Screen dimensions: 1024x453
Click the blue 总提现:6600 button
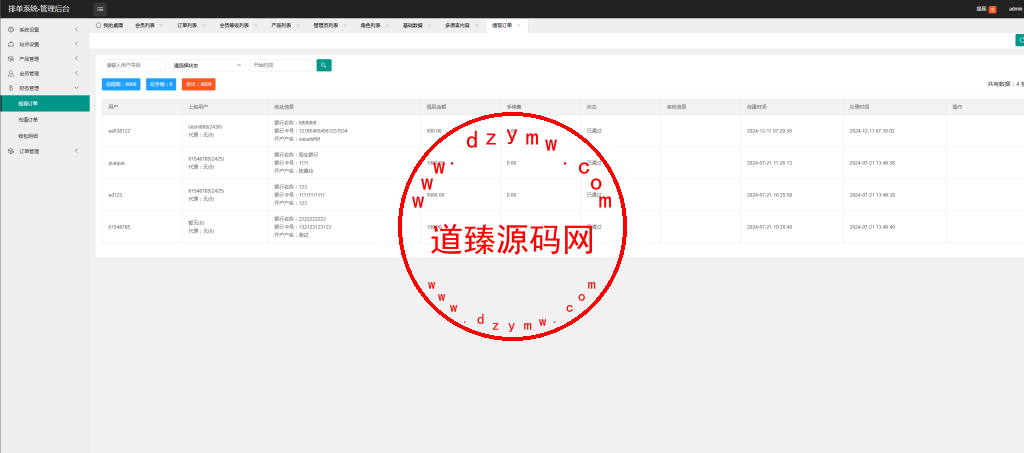click(x=121, y=84)
